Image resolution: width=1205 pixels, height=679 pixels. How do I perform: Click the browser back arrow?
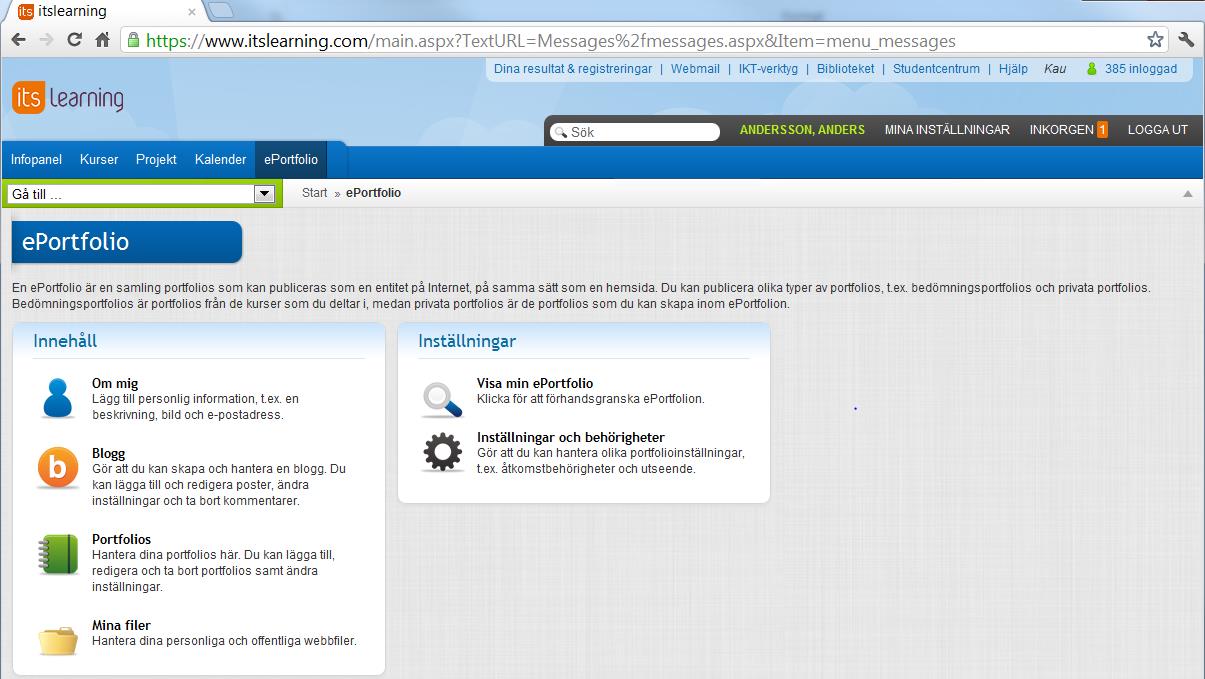[18, 40]
